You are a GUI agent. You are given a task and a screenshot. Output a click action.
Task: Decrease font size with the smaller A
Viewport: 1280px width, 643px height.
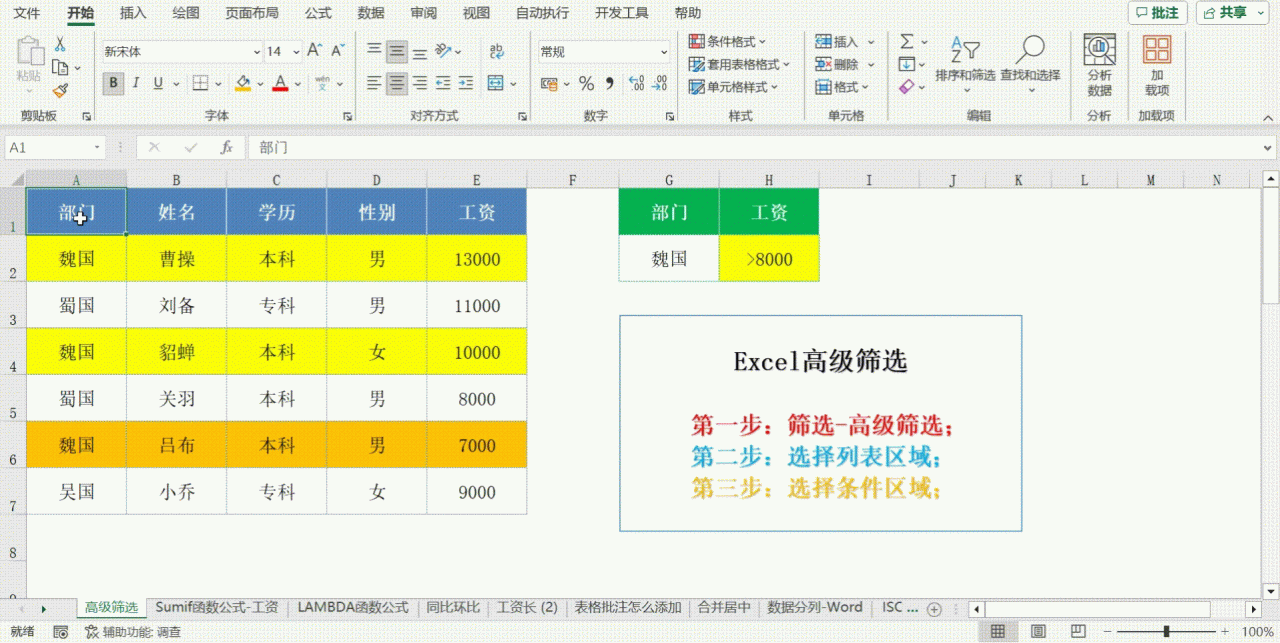337,51
